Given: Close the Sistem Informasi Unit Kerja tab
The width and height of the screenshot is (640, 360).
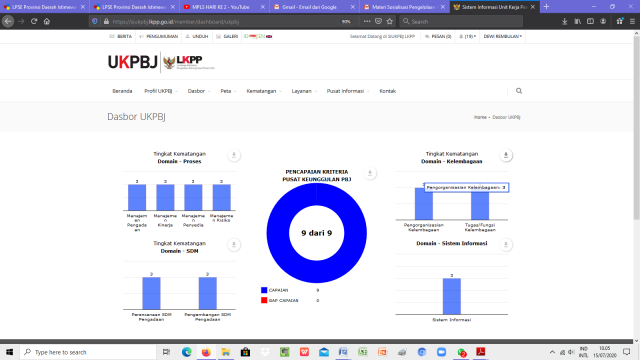Looking at the screenshot, I should [x=533, y=7].
